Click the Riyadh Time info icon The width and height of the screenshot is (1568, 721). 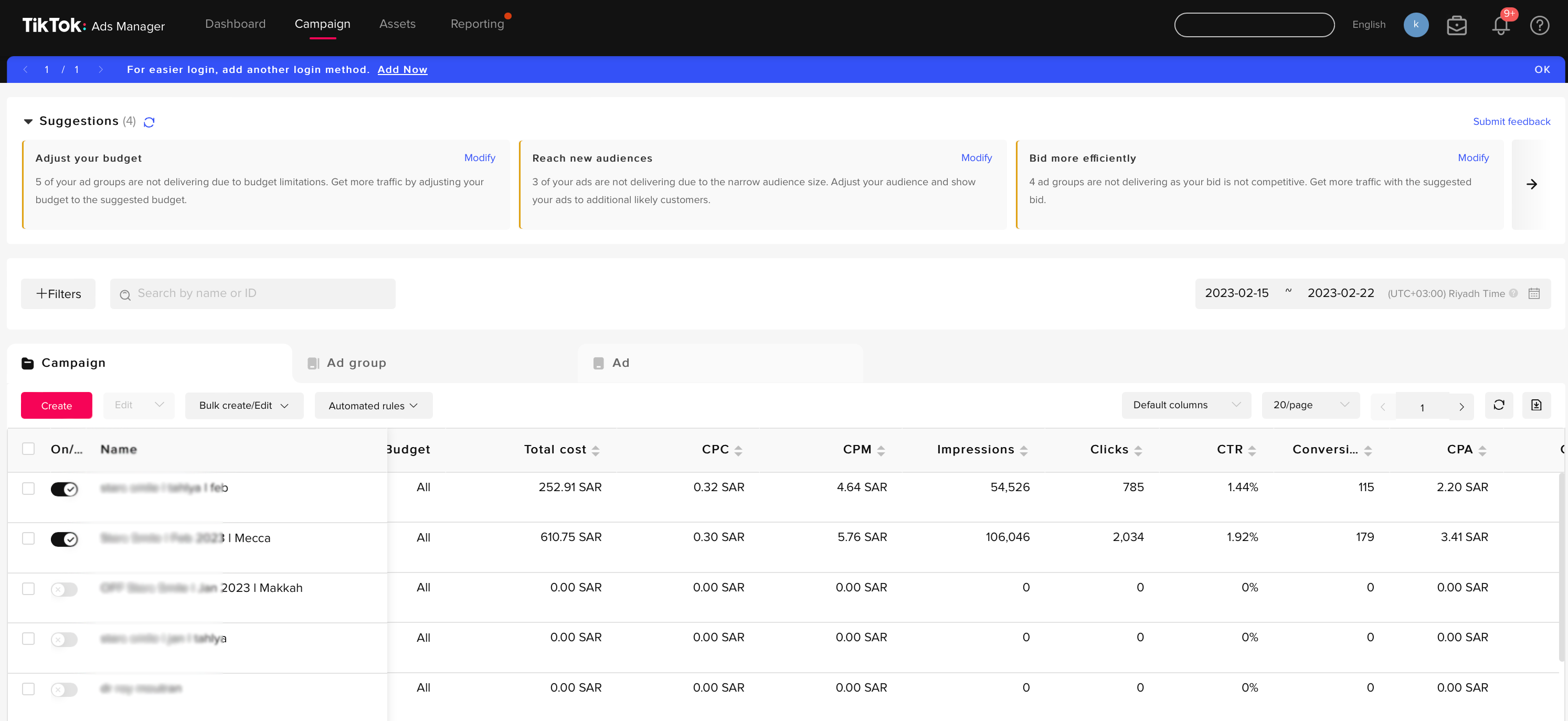(1513, 293)
